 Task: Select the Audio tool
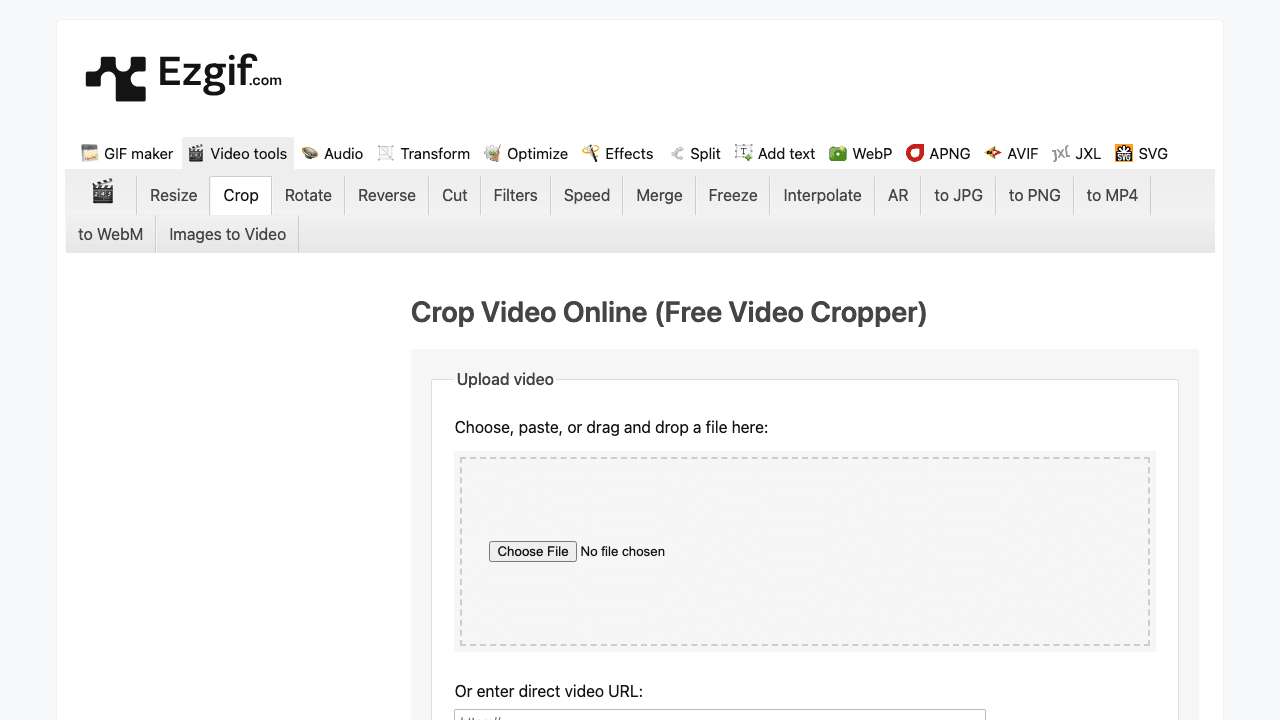point(333,153)
